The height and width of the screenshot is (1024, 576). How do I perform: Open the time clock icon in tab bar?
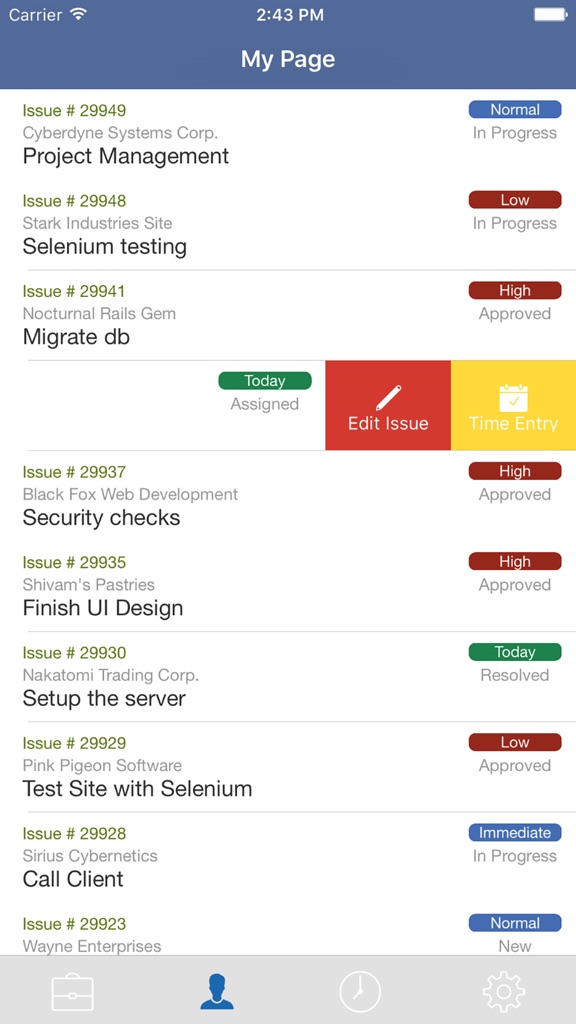click(x=360, y=991)
